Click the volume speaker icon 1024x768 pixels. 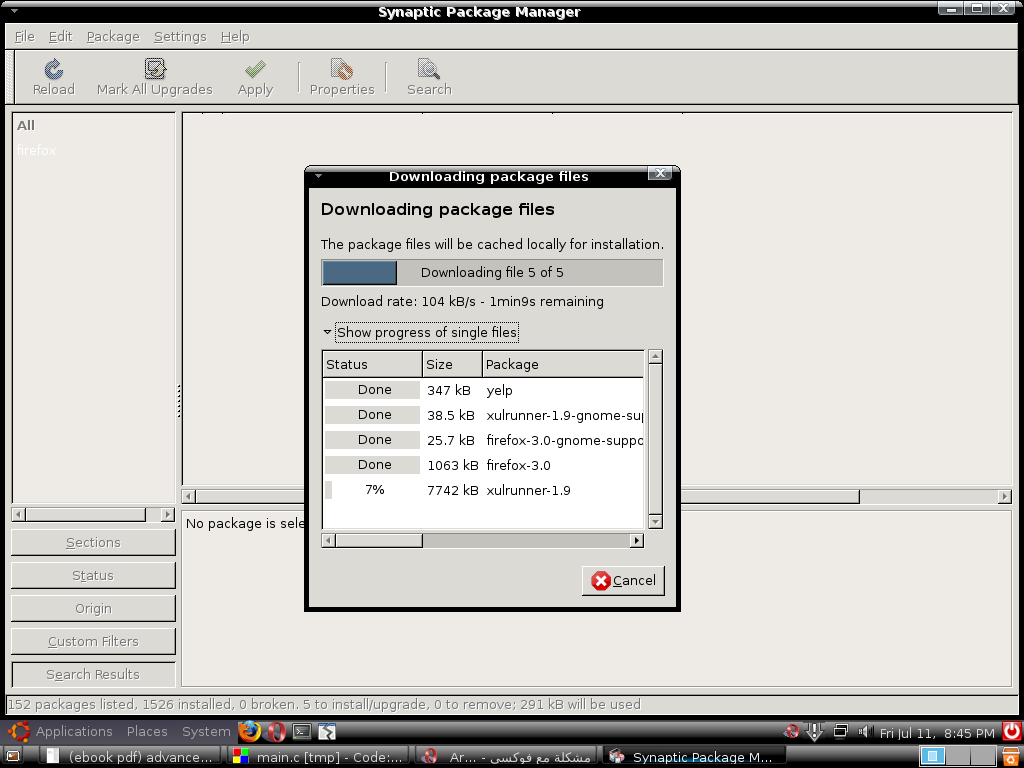865,731
